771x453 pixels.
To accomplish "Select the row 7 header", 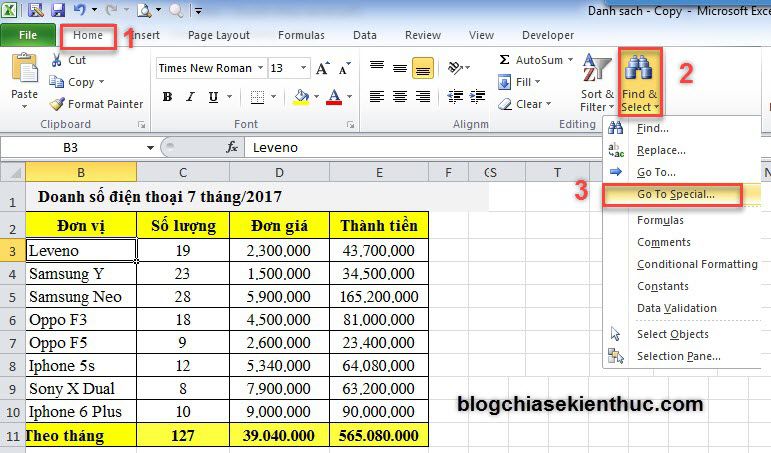I will coord(12,343).
